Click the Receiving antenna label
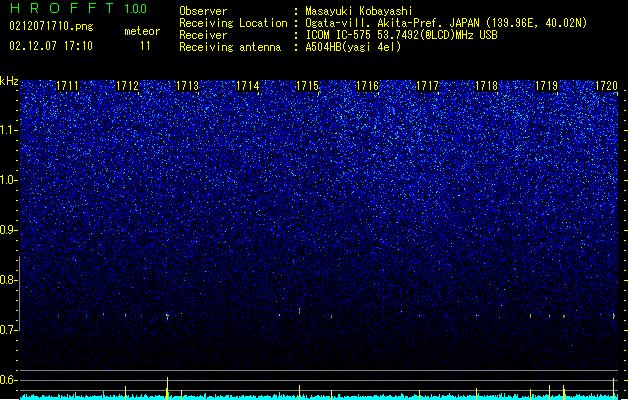Screen dimensions: 629x400 click(230, 47)
